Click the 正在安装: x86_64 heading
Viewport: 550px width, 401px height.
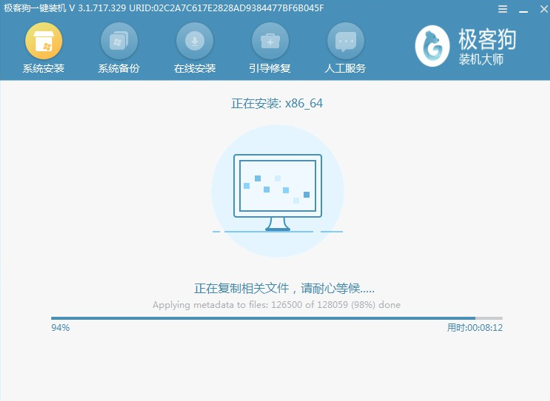277,103
